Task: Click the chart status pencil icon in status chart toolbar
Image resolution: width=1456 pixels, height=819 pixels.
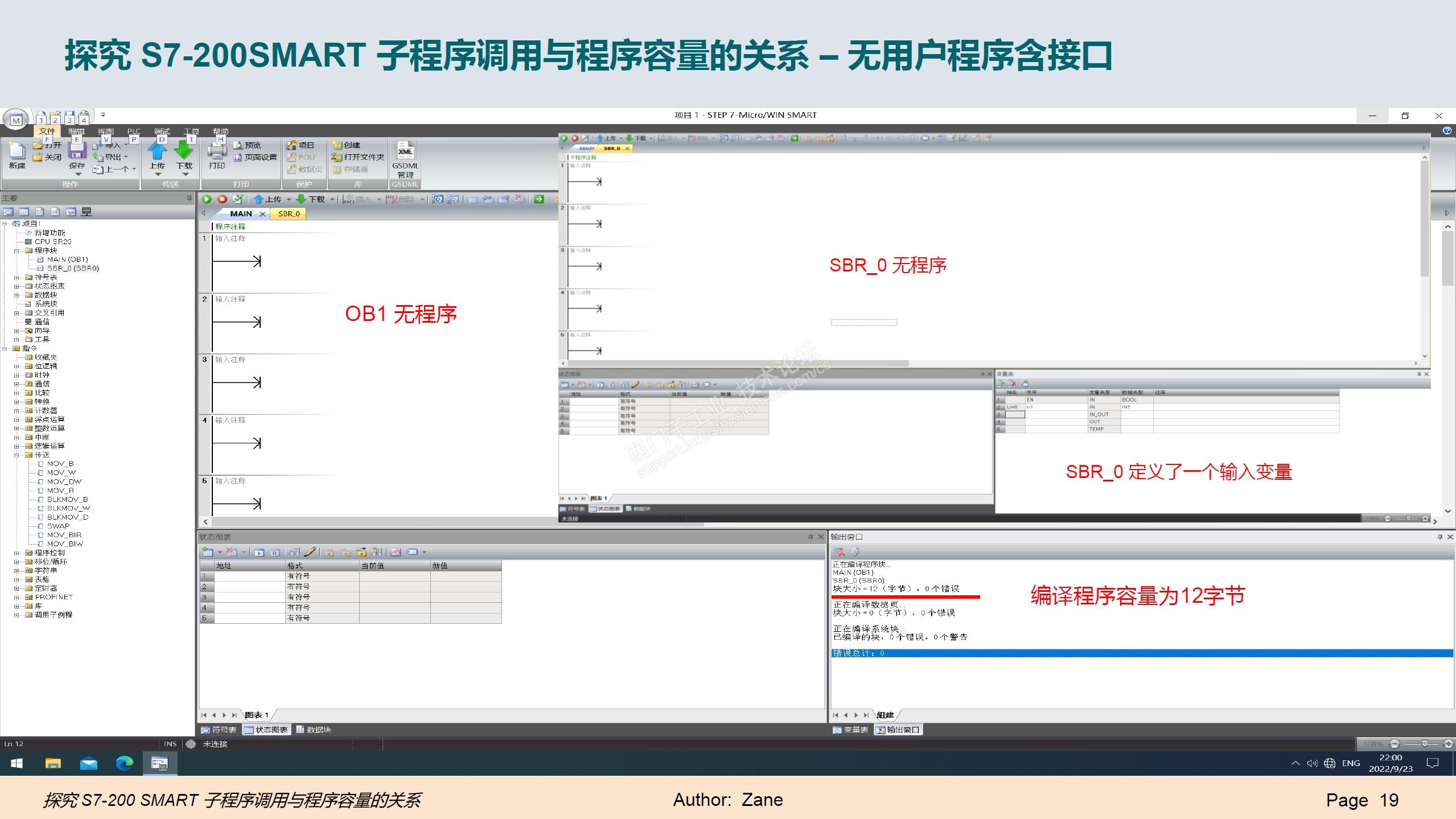Action: tap(310, 552)
